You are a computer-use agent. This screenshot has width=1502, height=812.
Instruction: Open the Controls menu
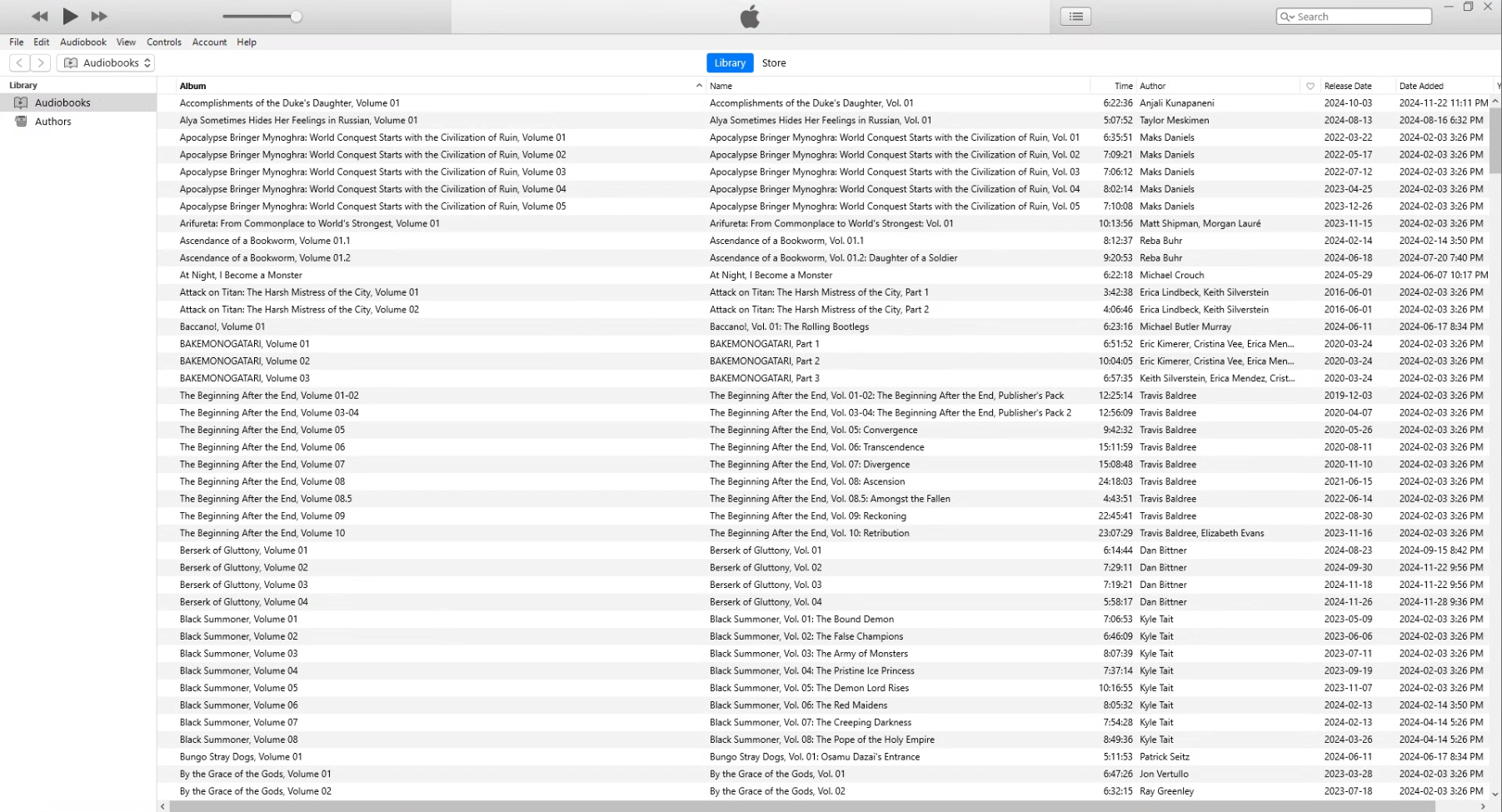tap(163, 42)
